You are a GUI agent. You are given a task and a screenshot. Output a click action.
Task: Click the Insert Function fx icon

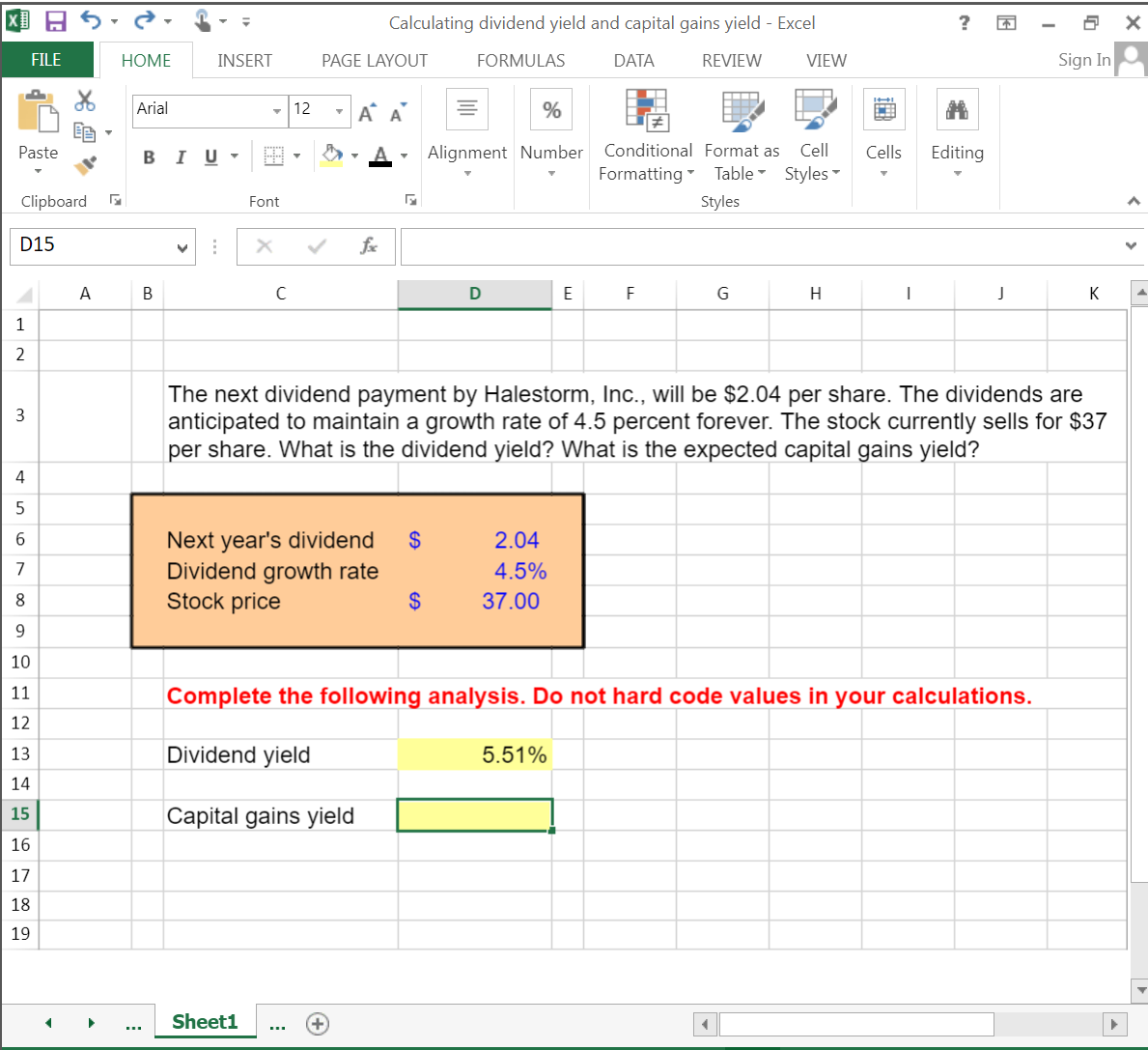[x=368, y=245]
